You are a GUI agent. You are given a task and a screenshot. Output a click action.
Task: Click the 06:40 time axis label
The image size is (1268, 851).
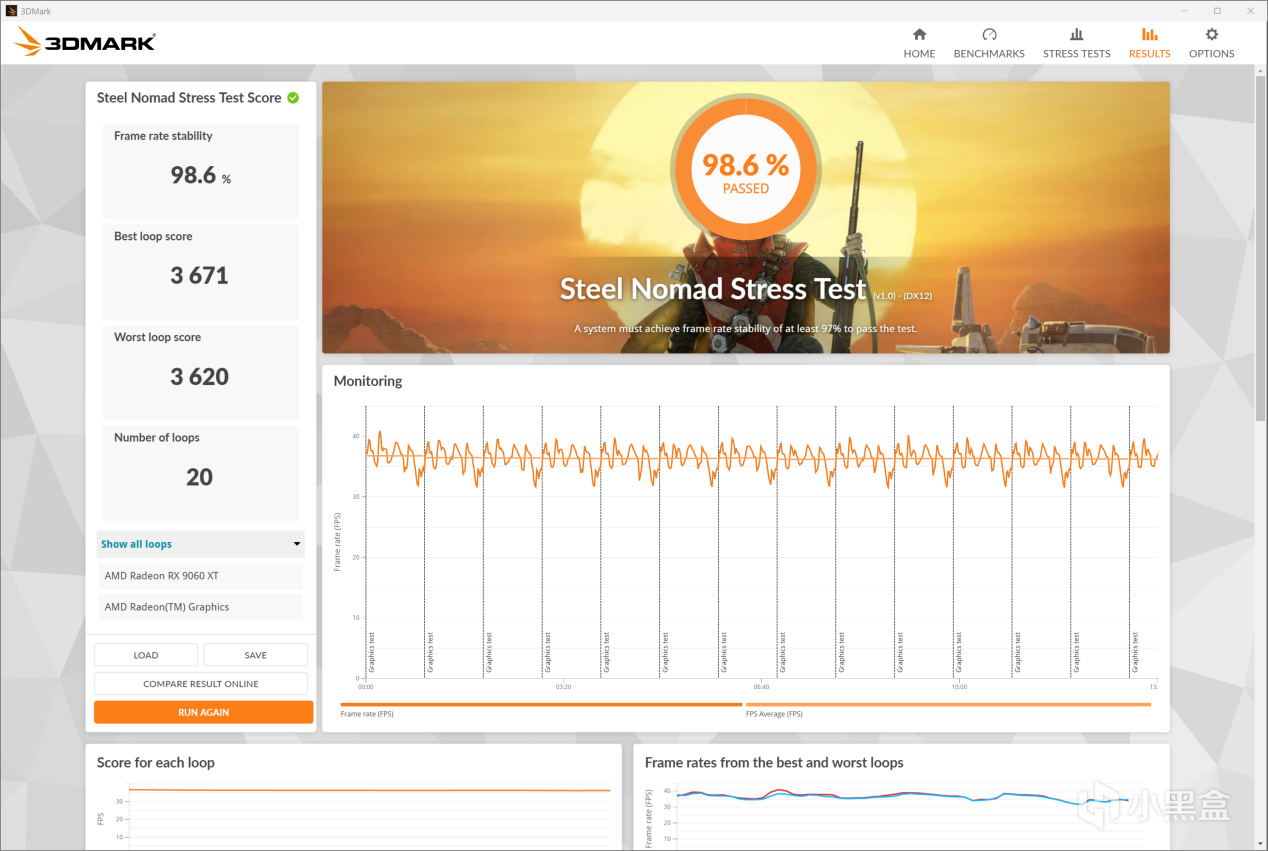tap(761, 687)
